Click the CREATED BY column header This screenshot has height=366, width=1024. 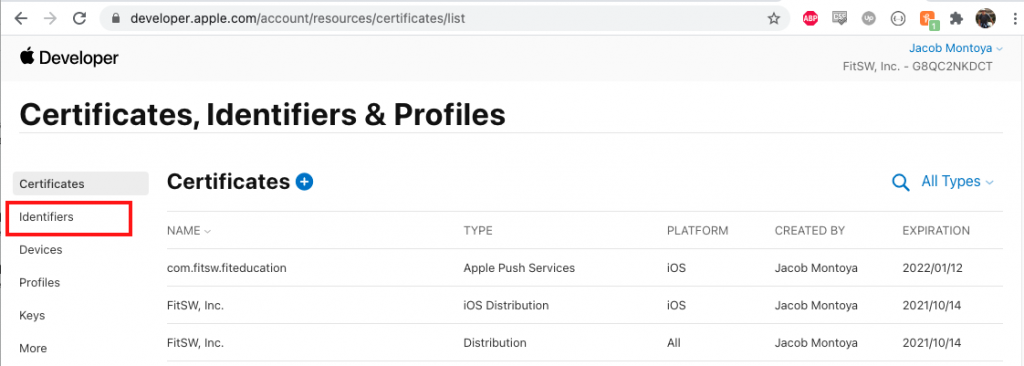point(810,231)
